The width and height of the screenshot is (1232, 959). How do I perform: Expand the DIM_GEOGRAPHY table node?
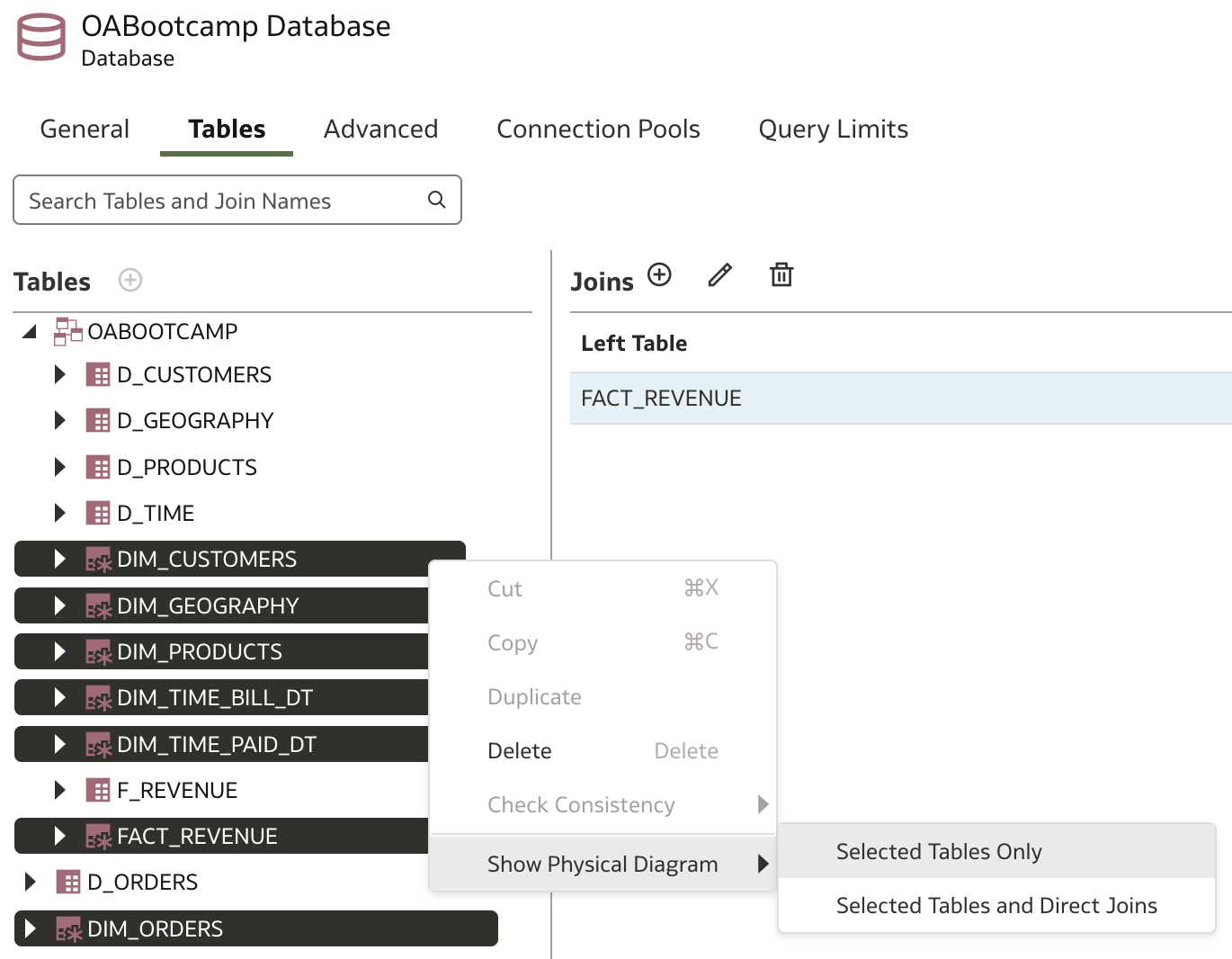59,605
